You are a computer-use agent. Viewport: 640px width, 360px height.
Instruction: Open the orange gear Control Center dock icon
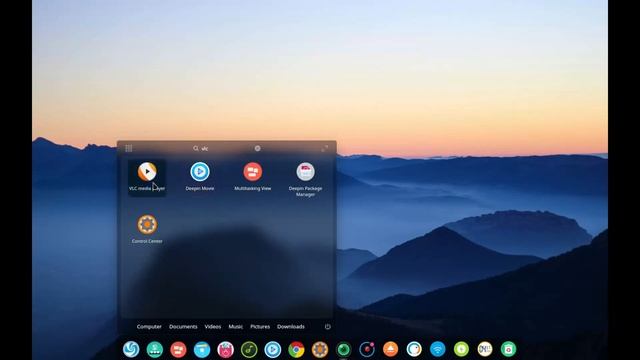320,349
